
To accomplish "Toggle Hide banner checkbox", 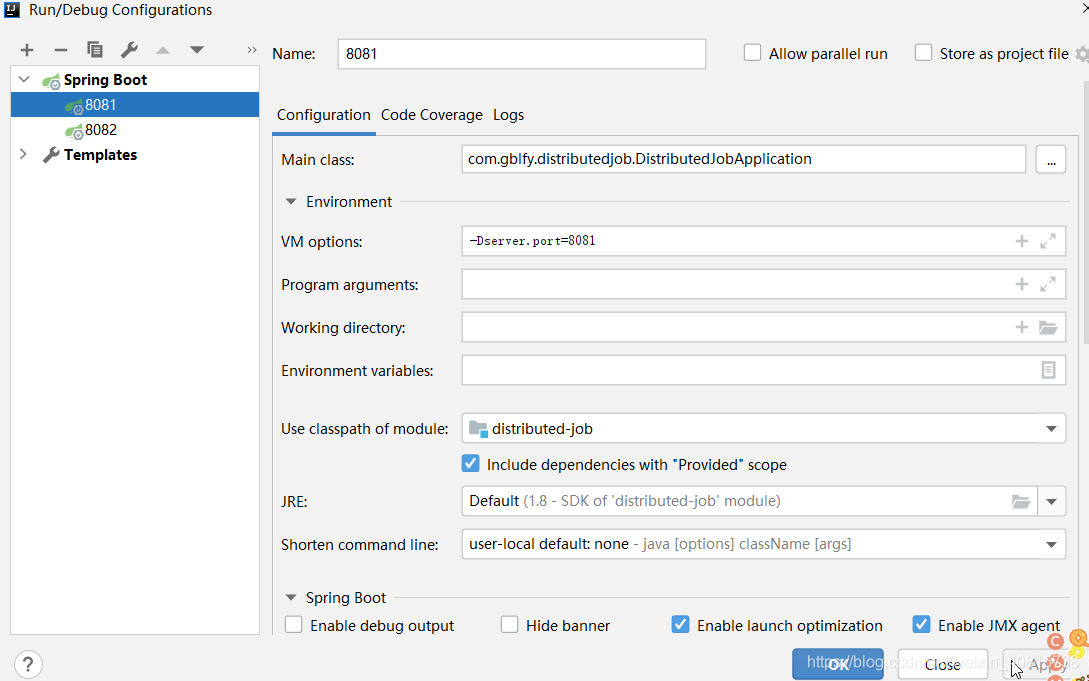I will 509,625.
